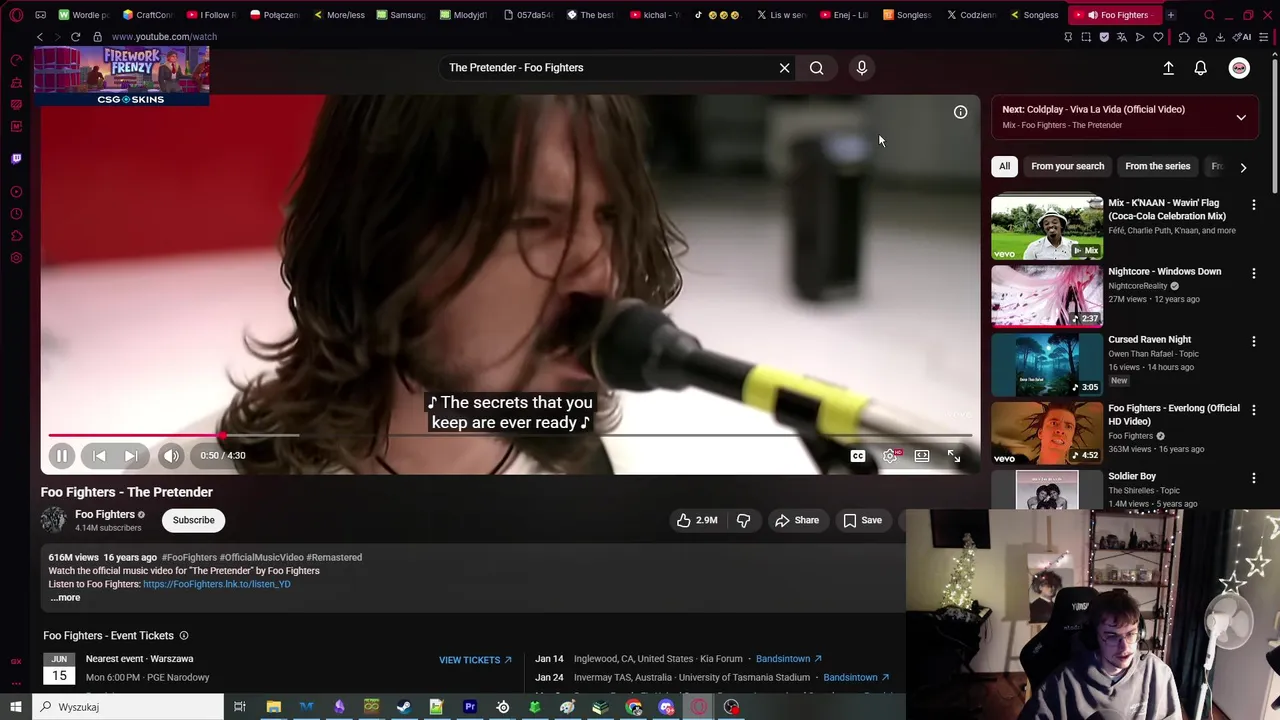Open the FooFighters listen link

point(217,584)
